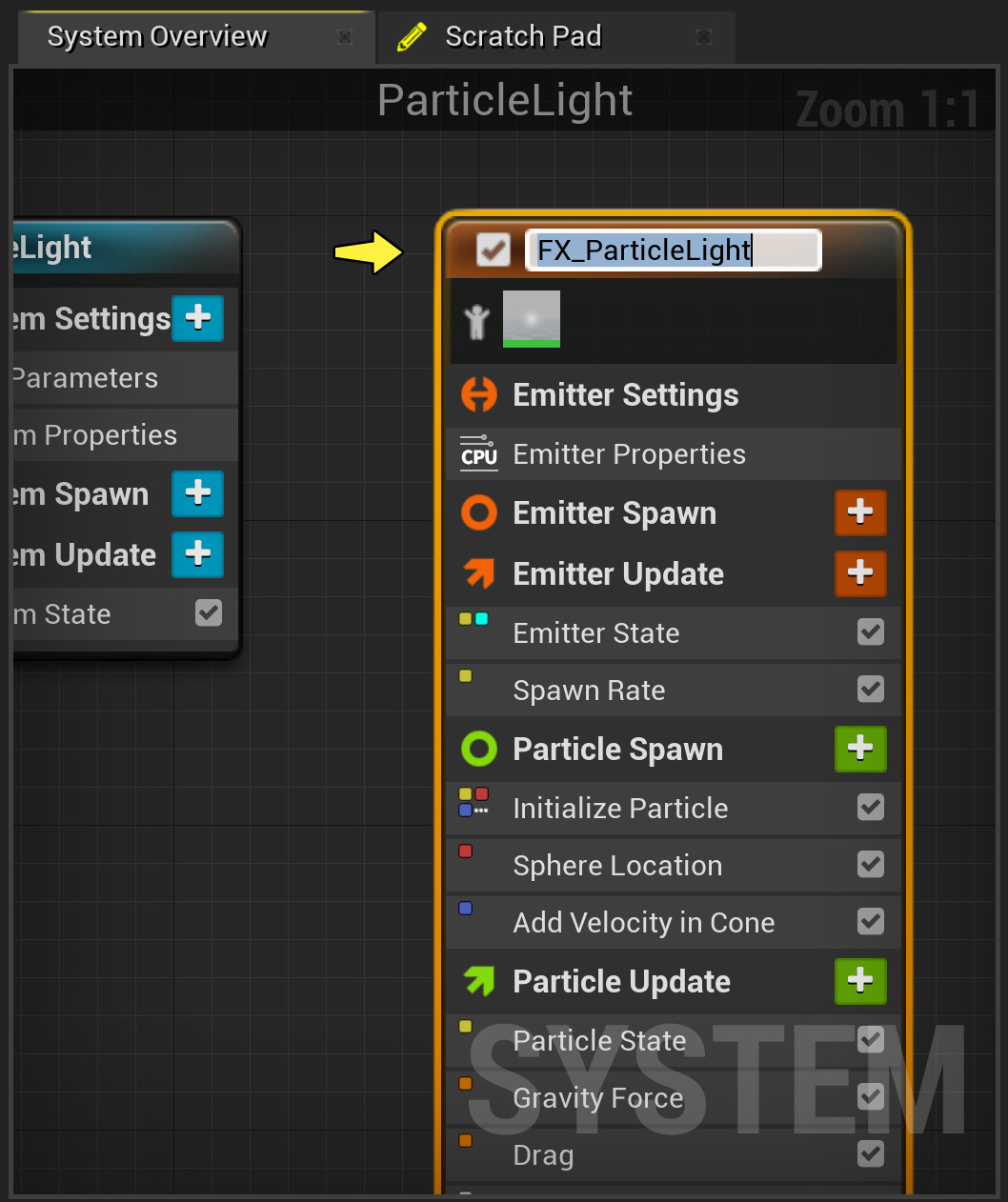Click the CPU sim target icon
1008x1202 pixels.
click(478, 453)
